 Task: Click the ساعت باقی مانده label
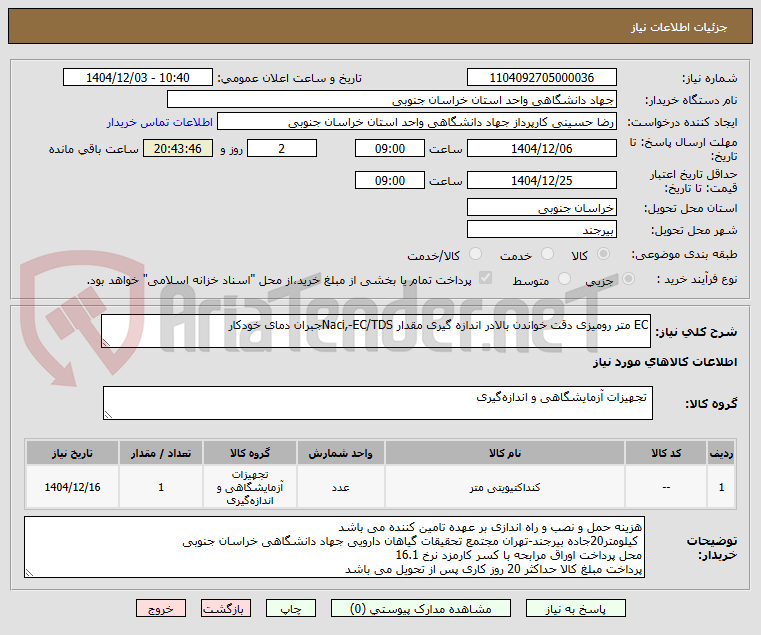coord(94,149)
